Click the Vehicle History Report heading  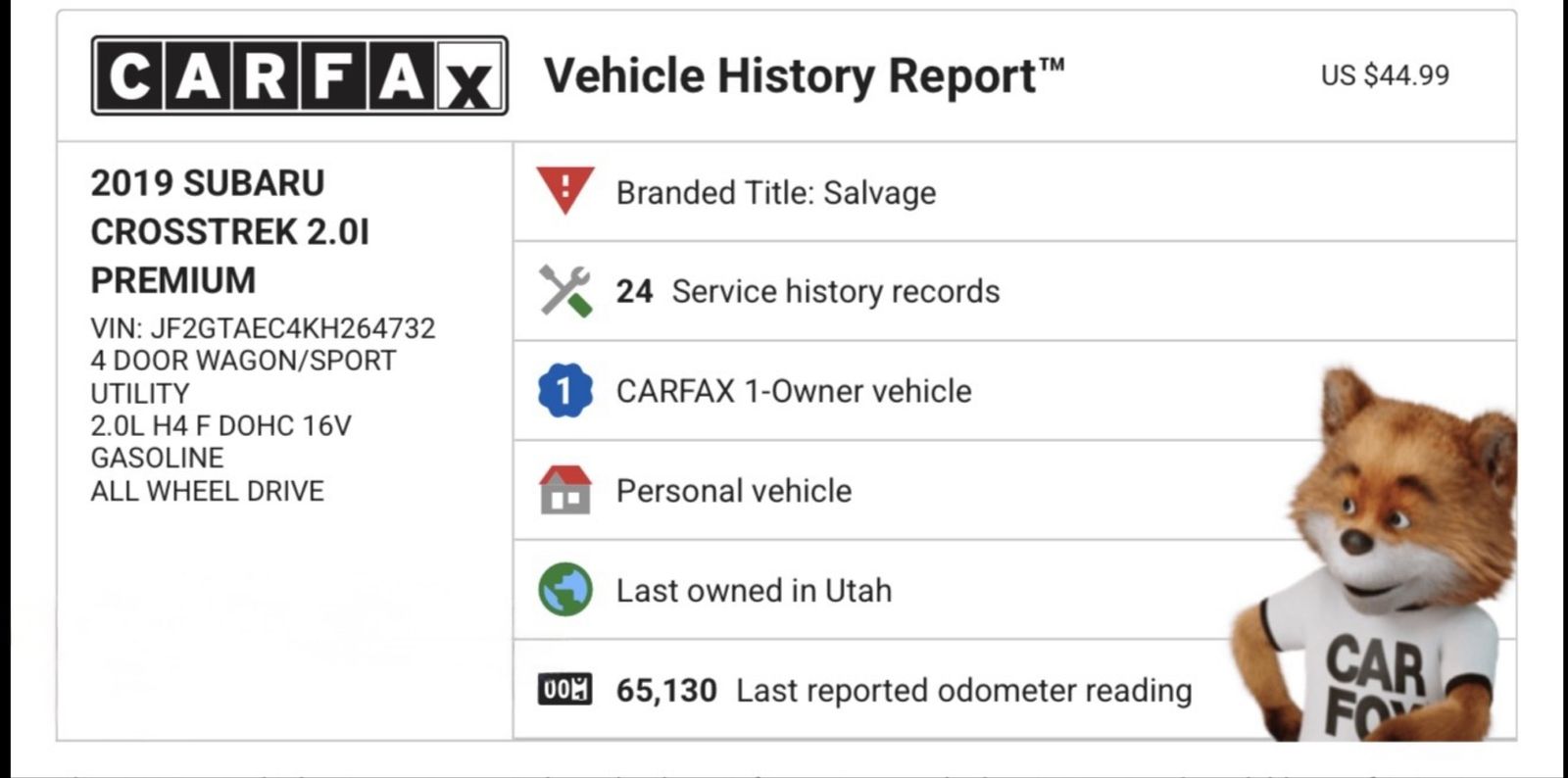pyautogui.click(x=804, y=76)
